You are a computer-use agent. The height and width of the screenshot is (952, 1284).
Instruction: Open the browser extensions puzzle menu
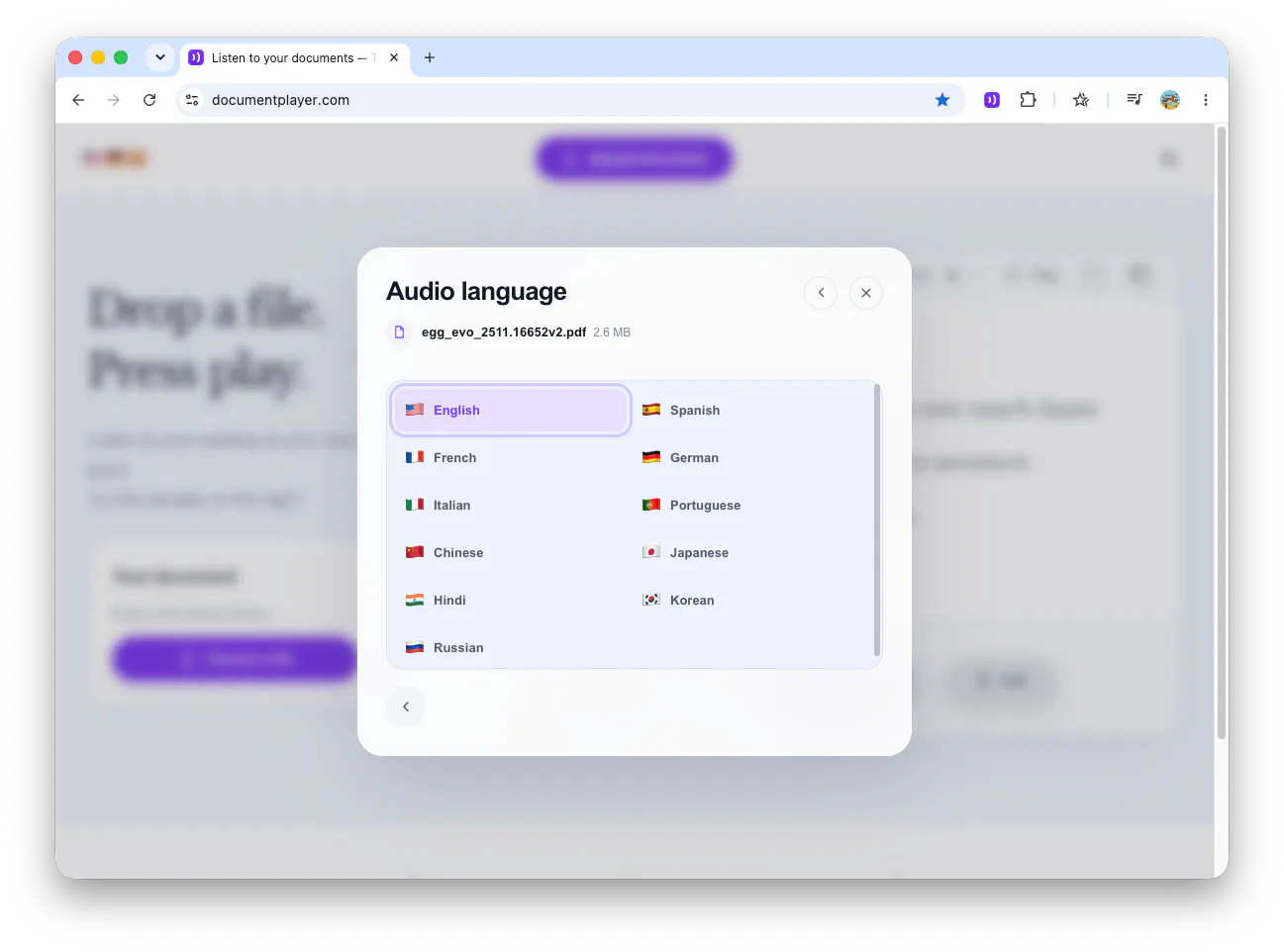[x=1028, y=100]
